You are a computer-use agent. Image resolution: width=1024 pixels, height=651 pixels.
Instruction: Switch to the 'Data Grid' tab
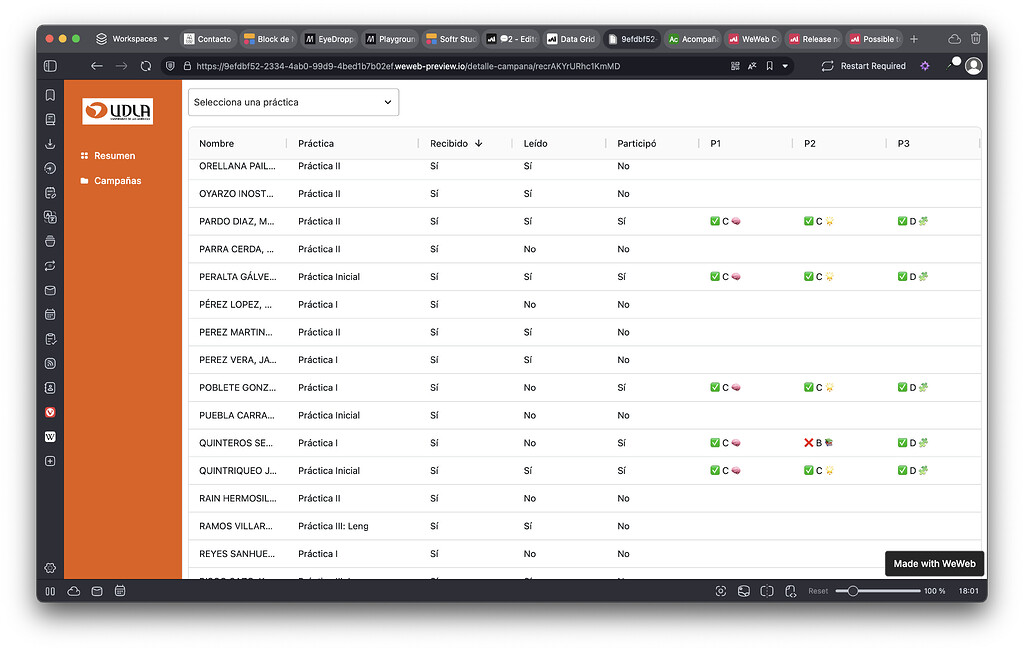point(571,37)
